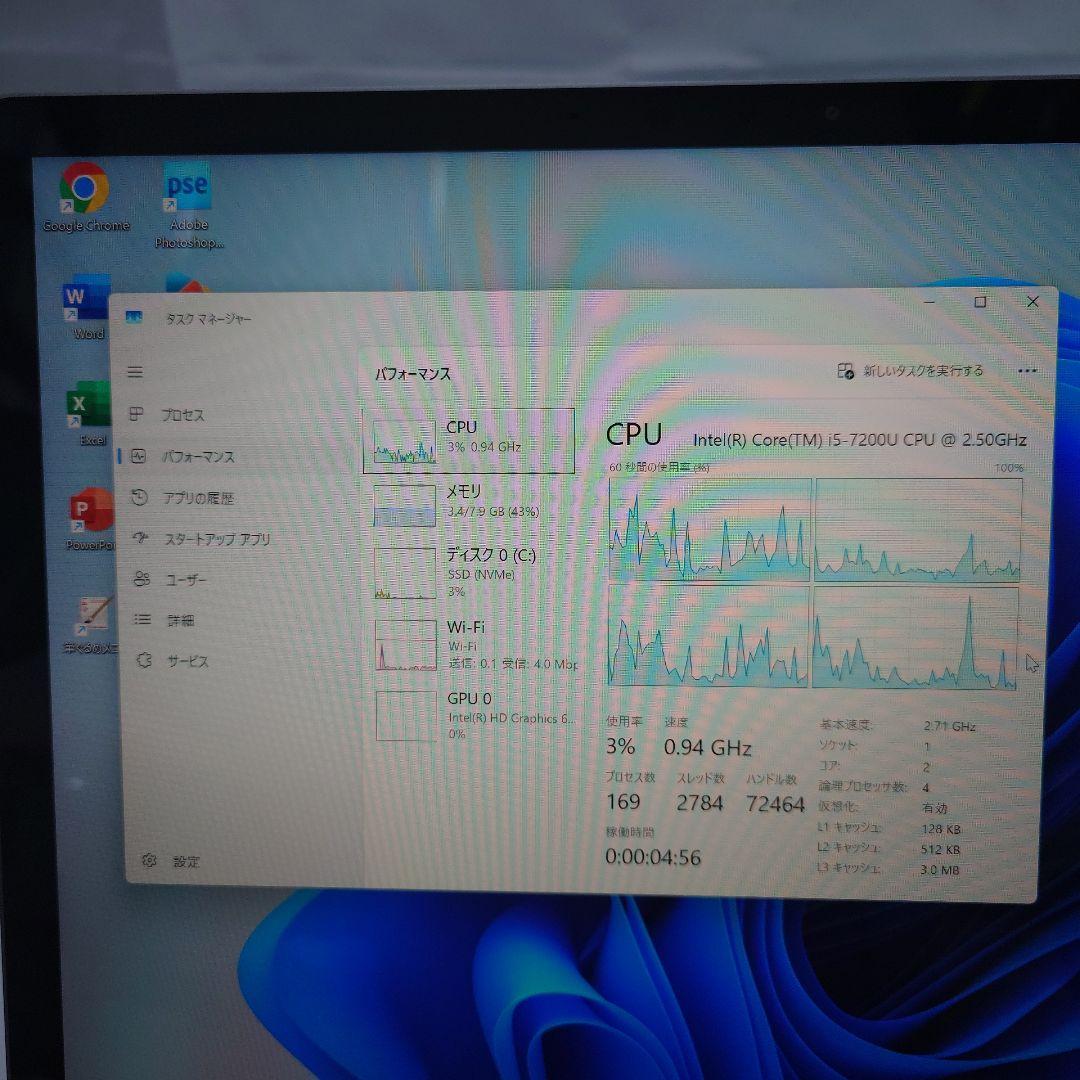Open 詳細 (Details) page
The image size is (1080, 1080).
[178, 620]
